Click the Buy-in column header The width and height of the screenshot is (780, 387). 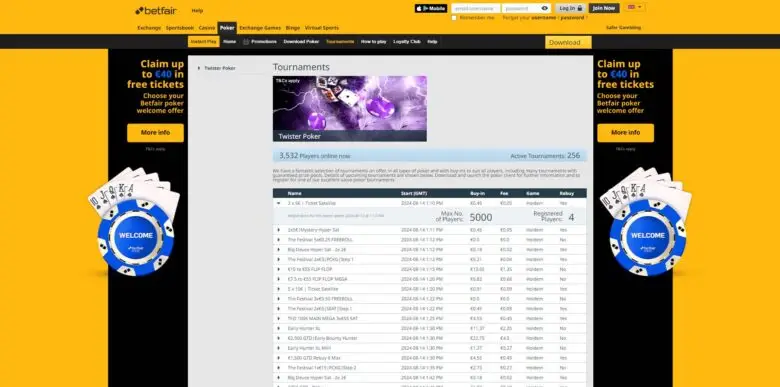[x=478, y=194]
